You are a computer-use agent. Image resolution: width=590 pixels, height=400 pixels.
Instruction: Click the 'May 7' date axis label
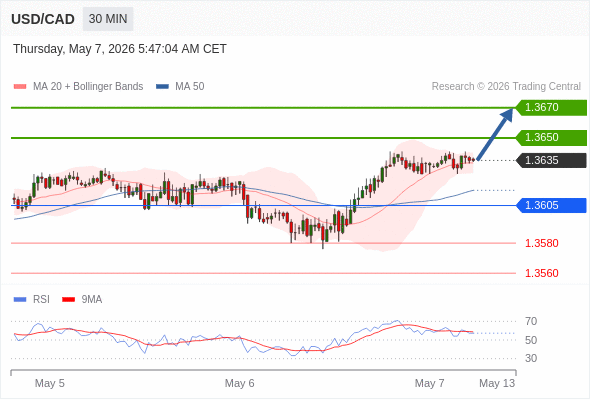click(429, 383)
